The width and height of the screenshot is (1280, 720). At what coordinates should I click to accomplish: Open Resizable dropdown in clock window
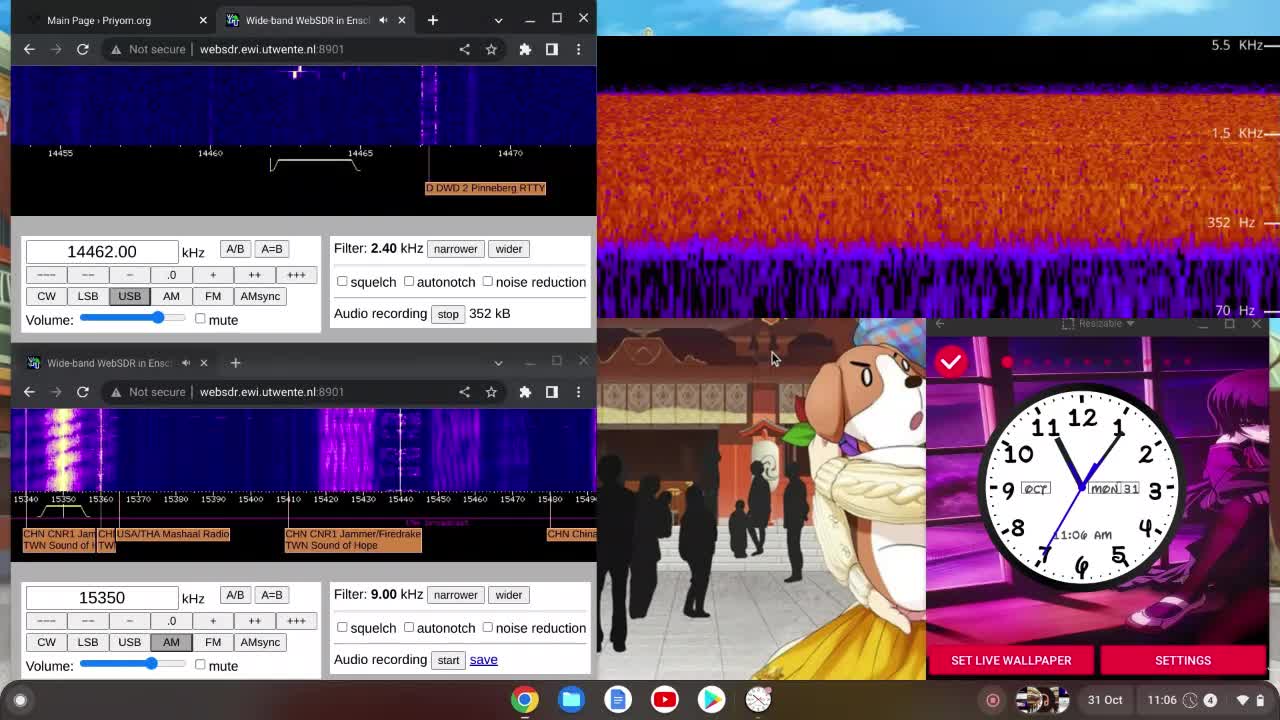click(x=1099, y=323)
